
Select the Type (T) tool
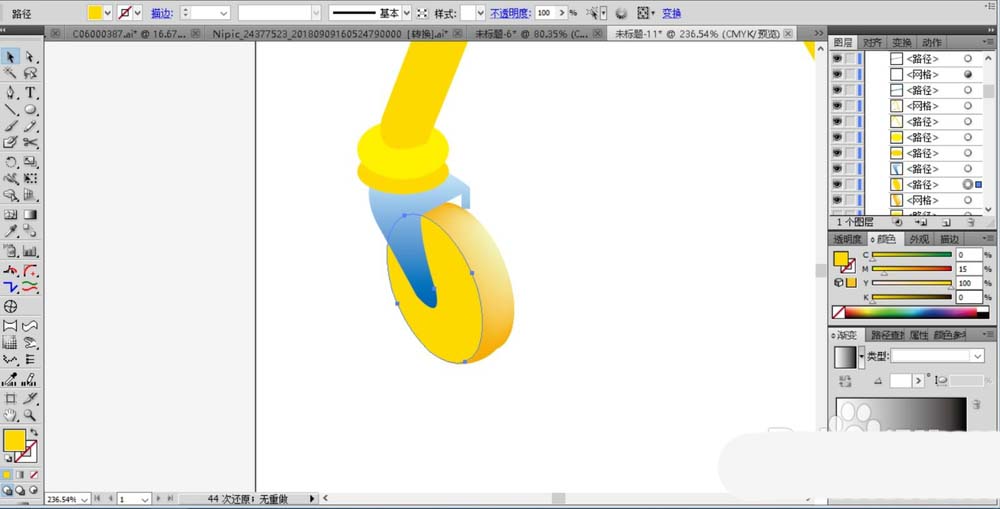tap(30, 92)
